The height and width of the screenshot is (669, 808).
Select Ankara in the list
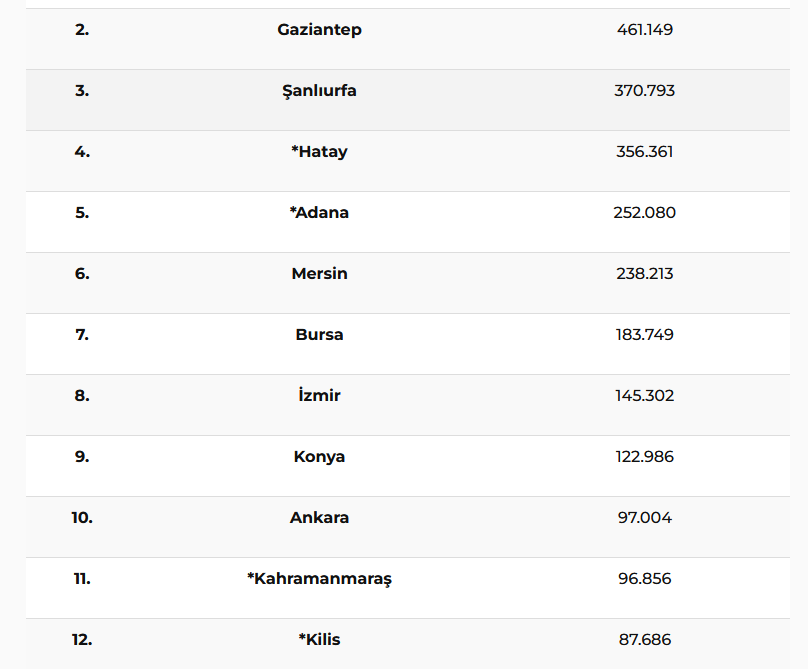coord(319,518)
